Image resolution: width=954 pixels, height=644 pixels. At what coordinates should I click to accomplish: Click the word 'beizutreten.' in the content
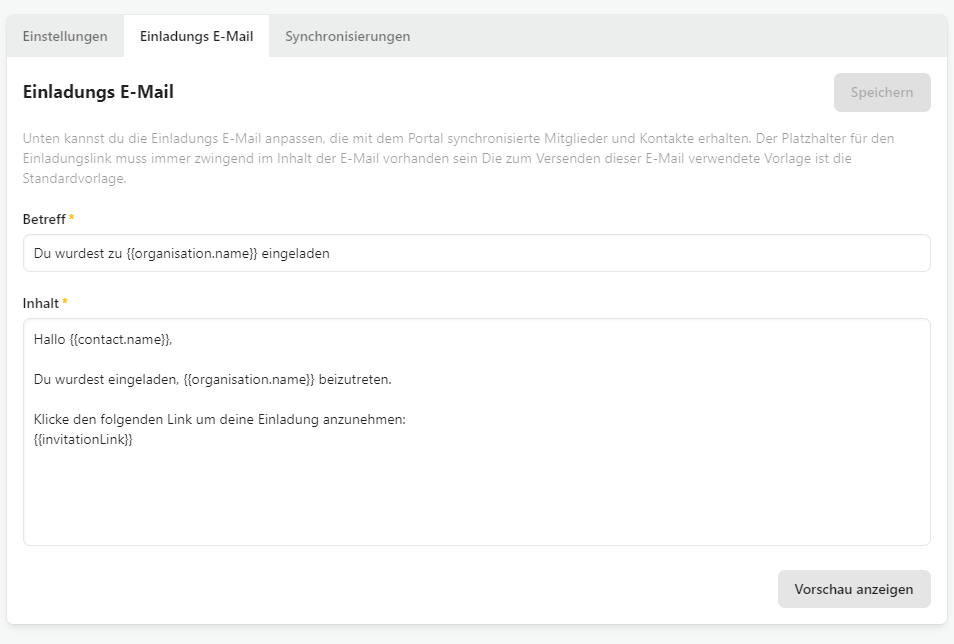pyautogui.click(x=355, y=379)
